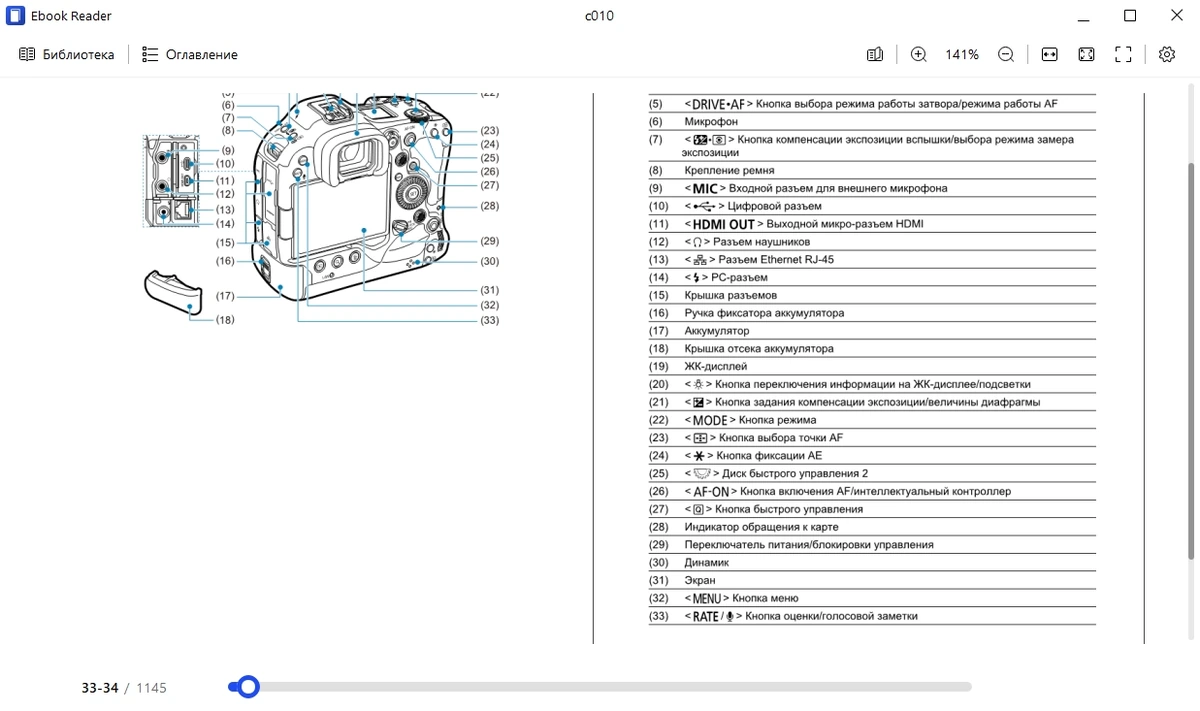This screenshot has width=1200, height=711.
Task: Minimize the Ebook Reader window
Action: [1084, 16]
